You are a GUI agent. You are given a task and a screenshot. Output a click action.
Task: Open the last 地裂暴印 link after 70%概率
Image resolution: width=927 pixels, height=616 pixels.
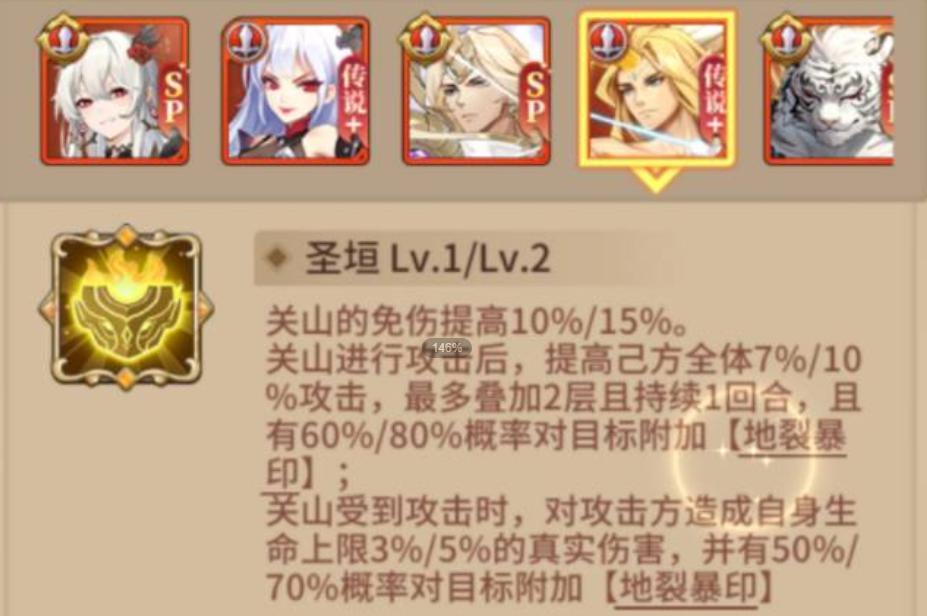(686, 588)
